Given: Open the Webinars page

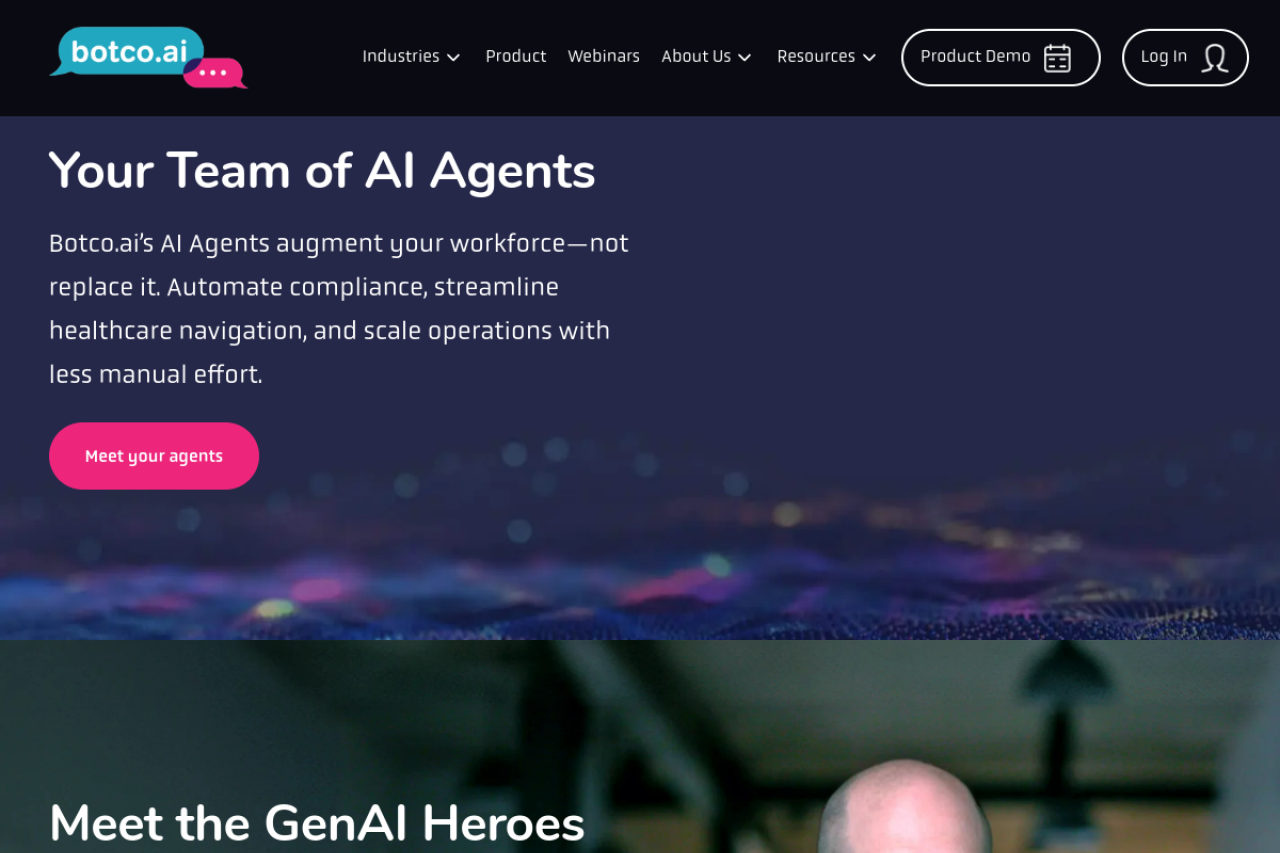Looking at the screenshot, I should point(604,57).
